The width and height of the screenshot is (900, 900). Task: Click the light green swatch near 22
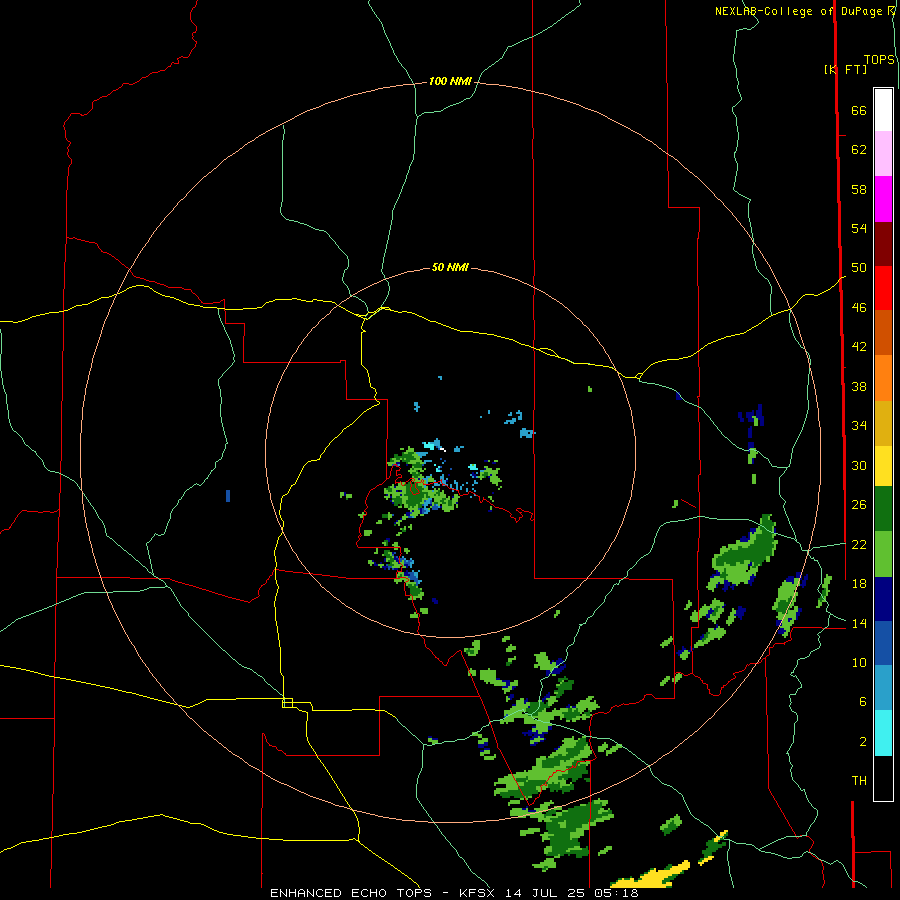tap(883, 554)
